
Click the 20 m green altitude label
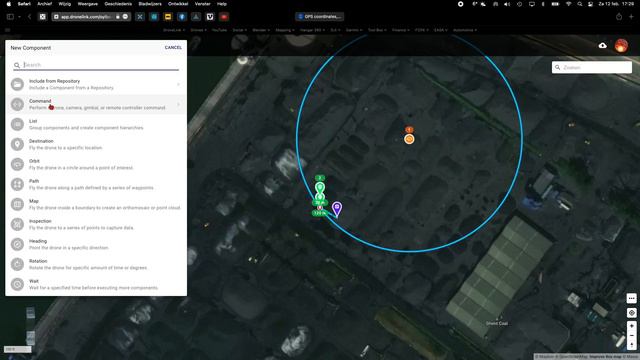pos(320,202)
